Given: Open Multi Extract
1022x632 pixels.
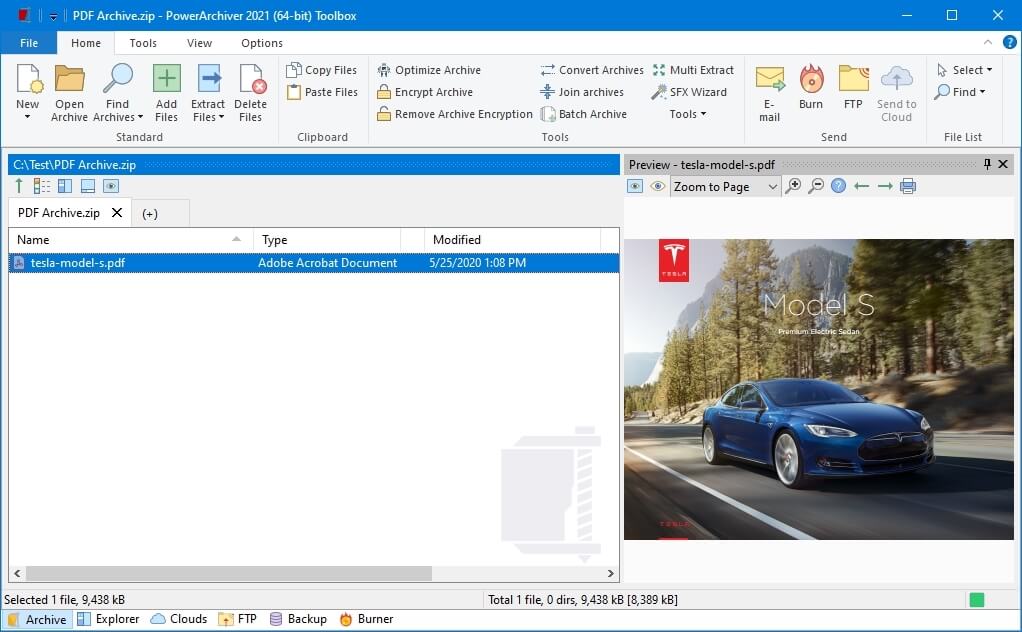Looking at the screenshot, I should (694, 70).
